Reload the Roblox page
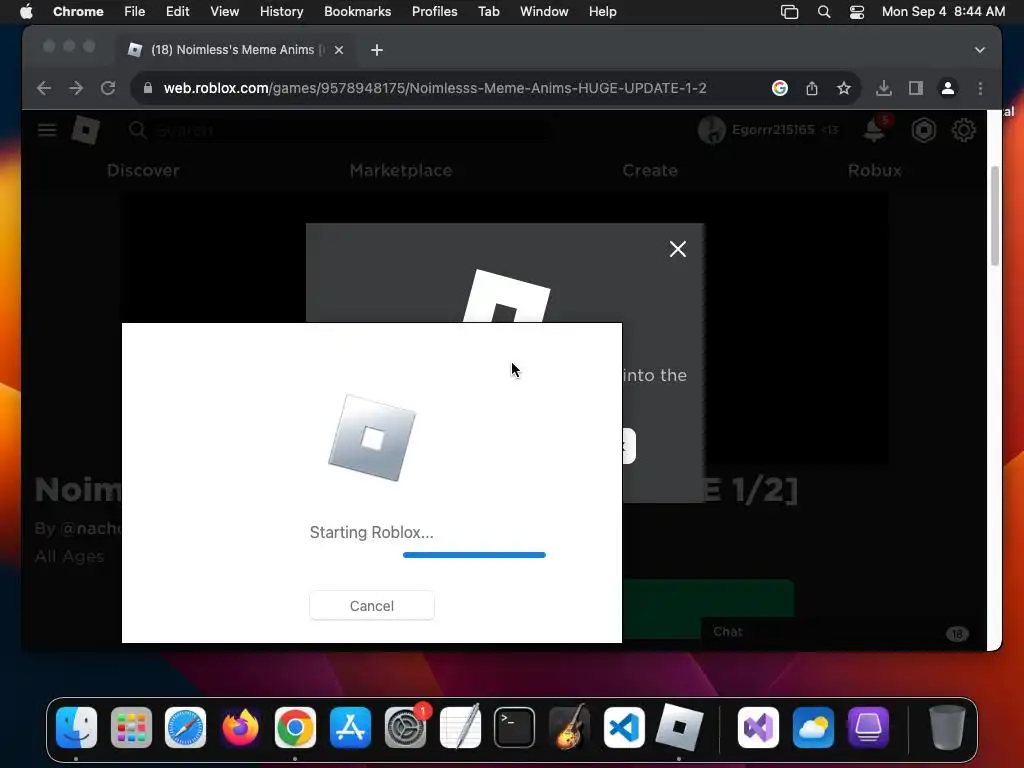Viewport: 1024px width, 768px height. click(x=108, y=88)
